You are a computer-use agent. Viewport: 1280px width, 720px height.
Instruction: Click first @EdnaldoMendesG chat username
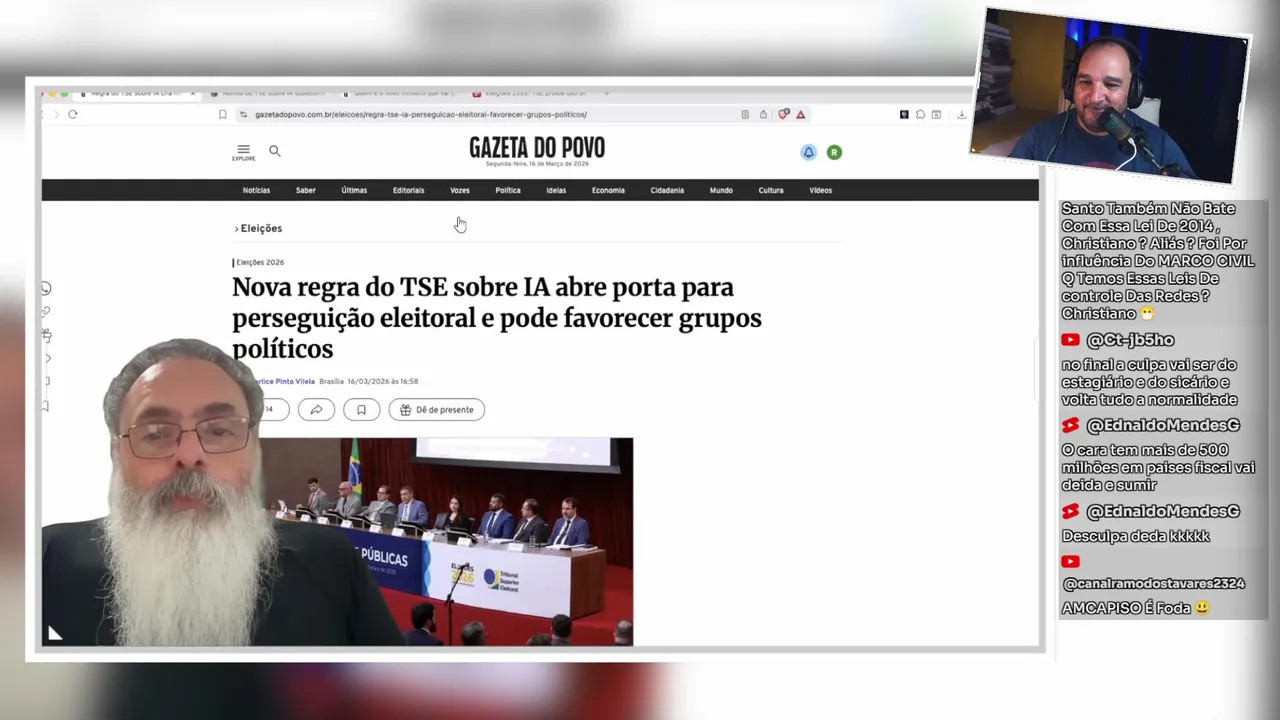(1163, 425)
